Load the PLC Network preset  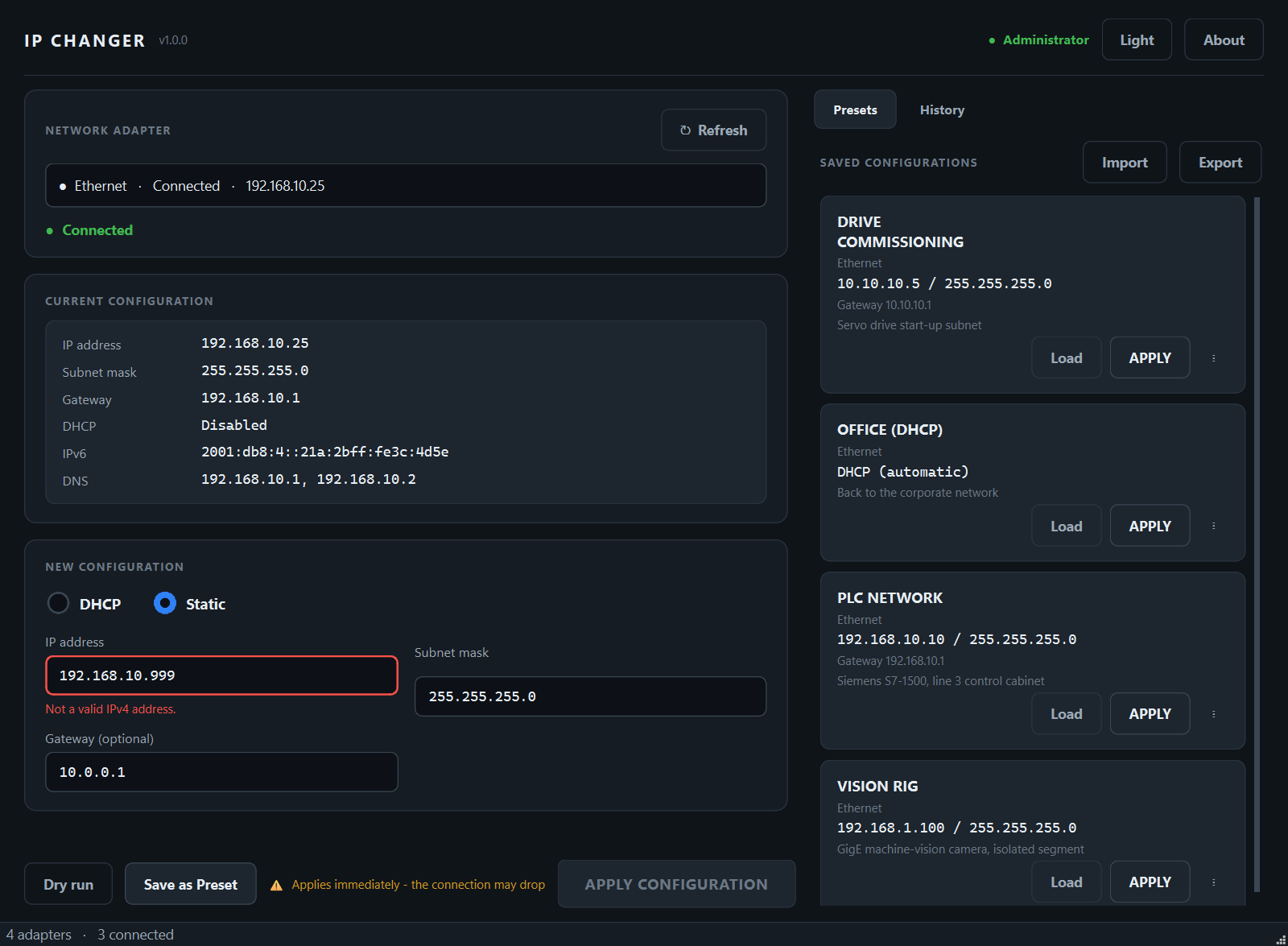point(1067,714)
